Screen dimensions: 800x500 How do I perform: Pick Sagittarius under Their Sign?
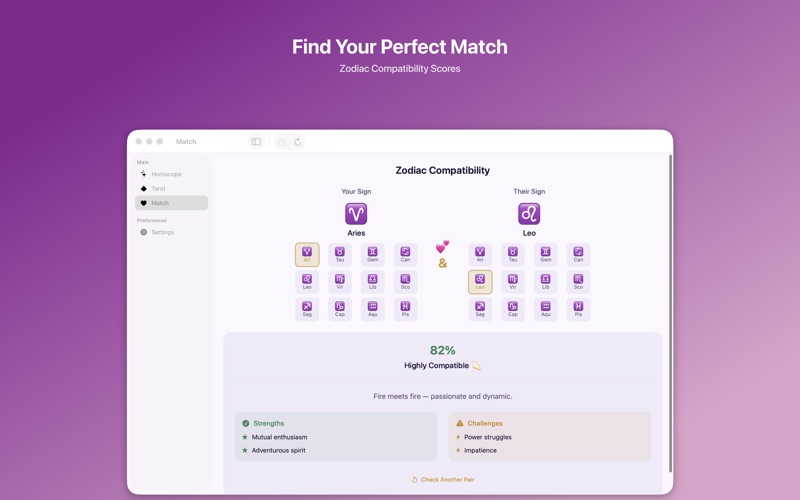click(480, 309)
